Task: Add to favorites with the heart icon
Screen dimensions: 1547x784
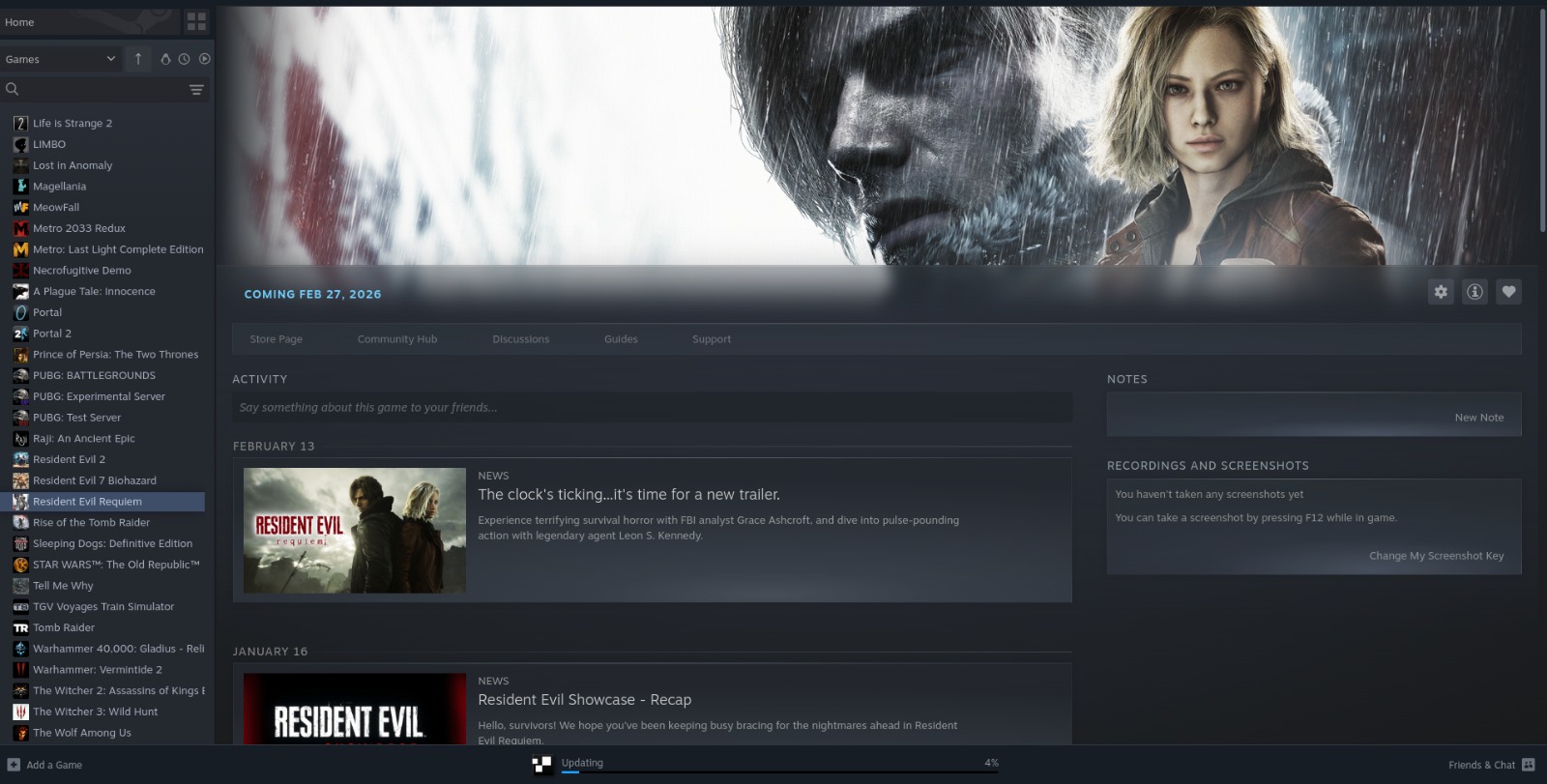Action: (1508, 292)
